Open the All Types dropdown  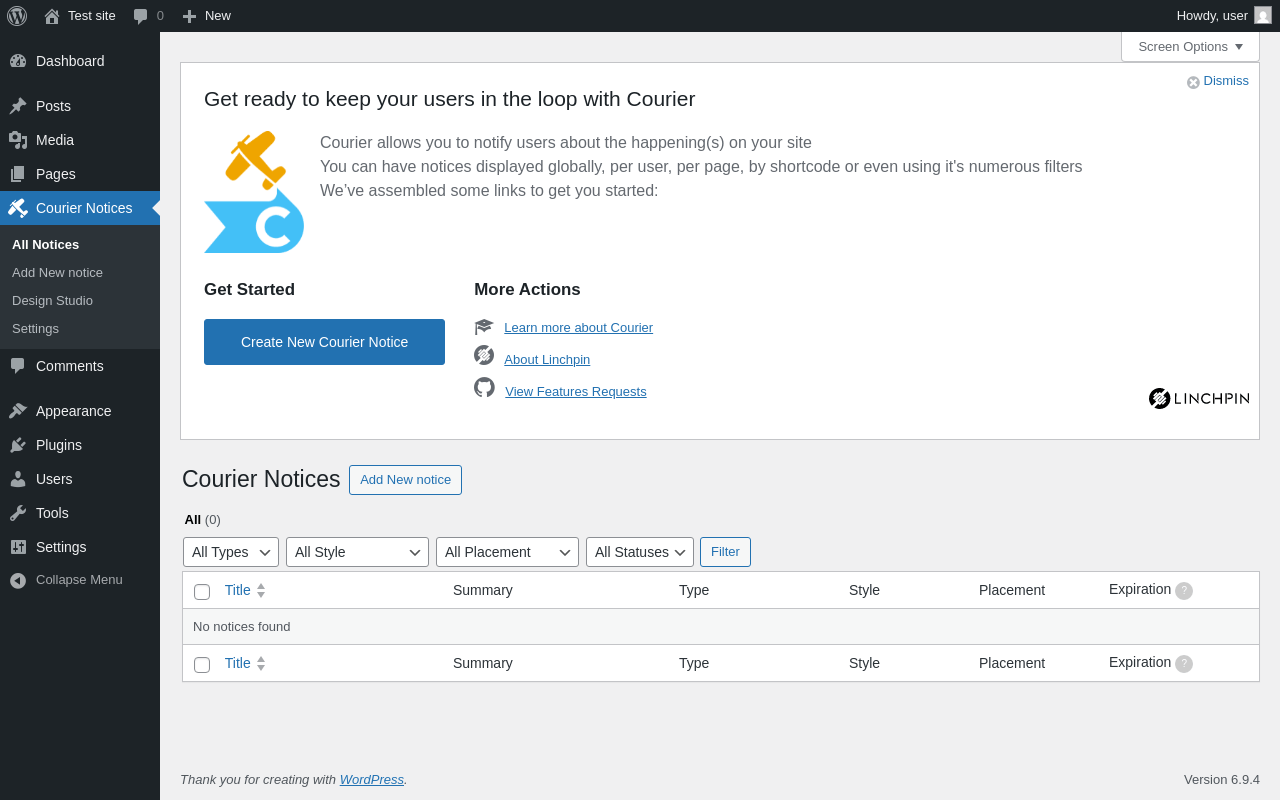pyautogui.click(x=231, y=552)
